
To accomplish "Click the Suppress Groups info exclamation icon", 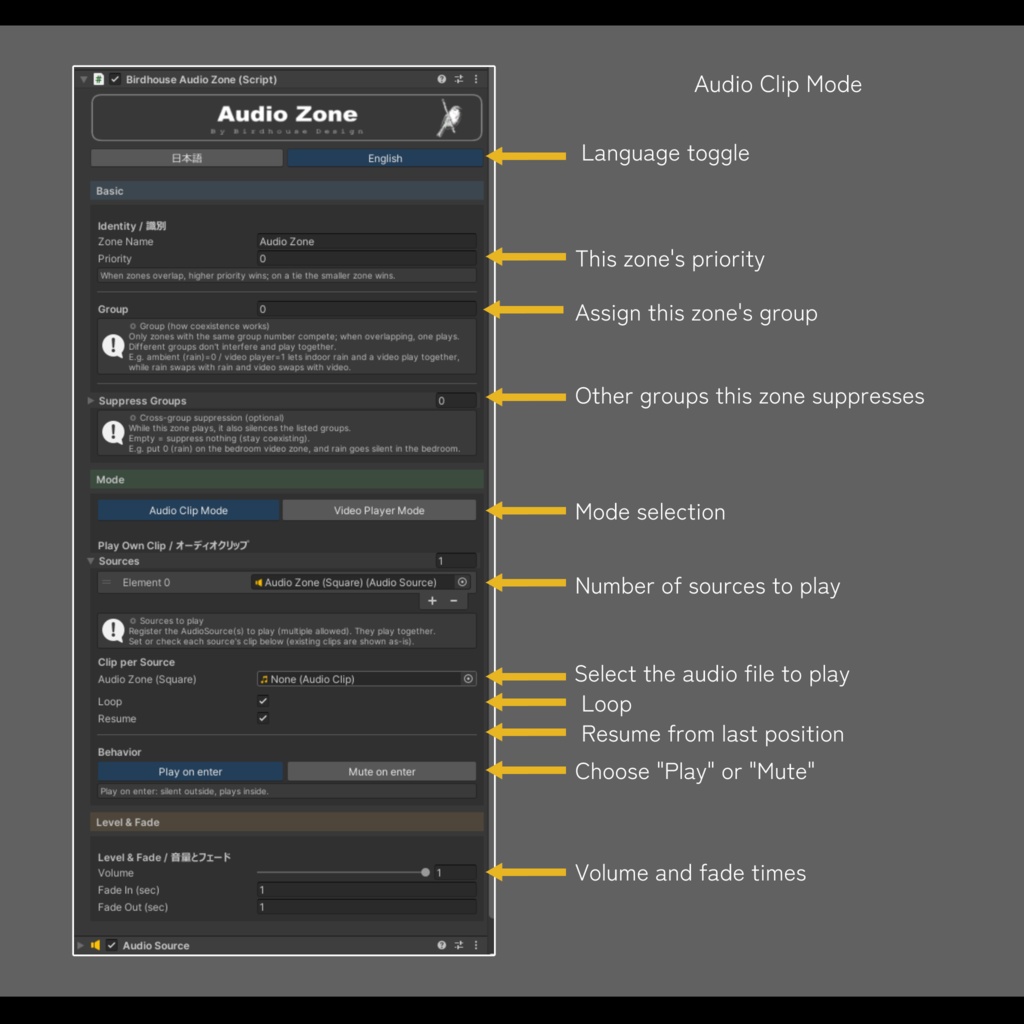I will click(113, 432).
